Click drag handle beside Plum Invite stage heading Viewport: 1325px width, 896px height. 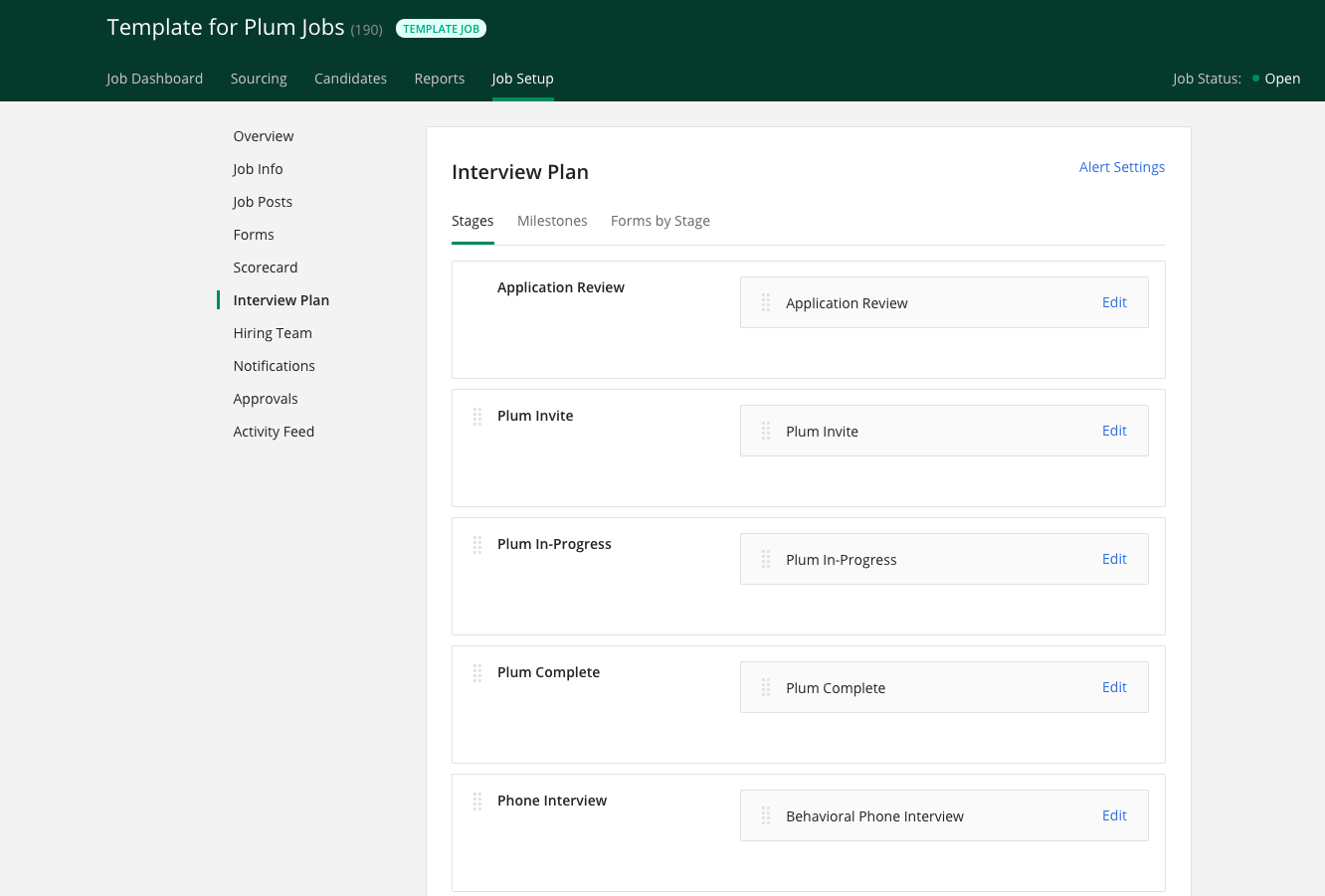477,417
